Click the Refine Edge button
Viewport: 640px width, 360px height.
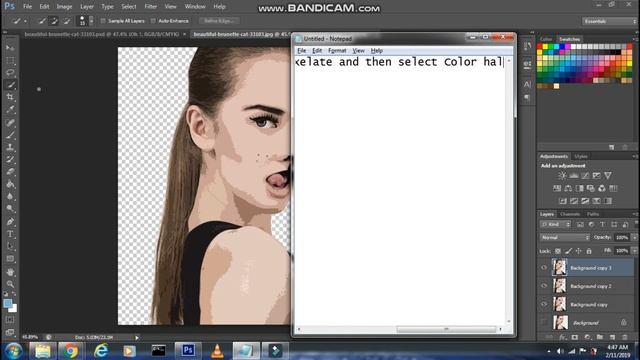[x=219, y=21]
